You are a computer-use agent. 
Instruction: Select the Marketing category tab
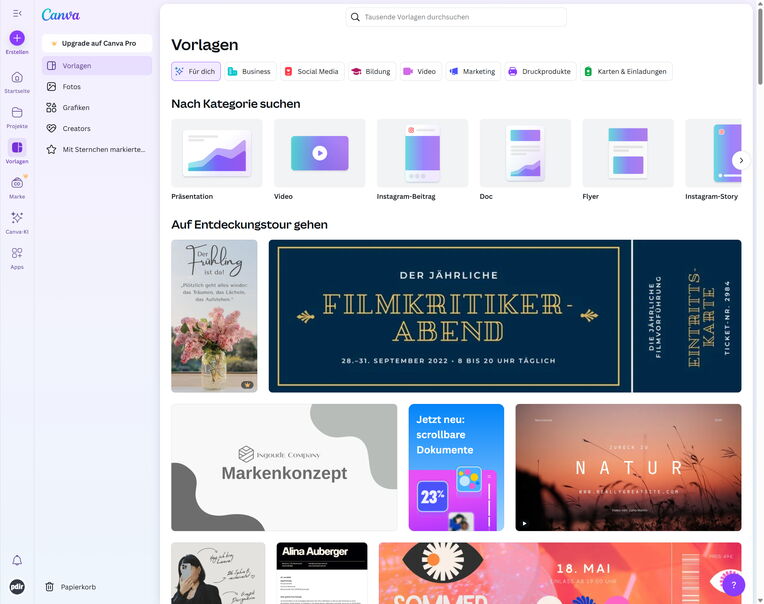473,72
